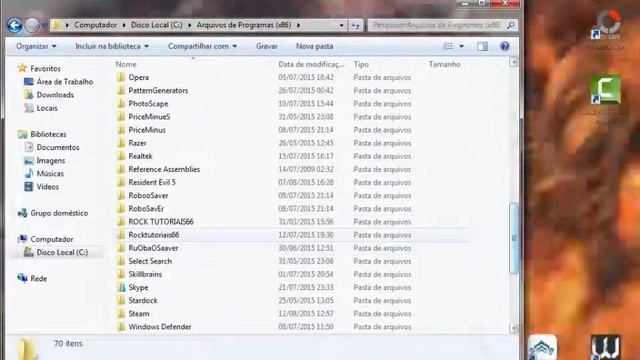
Task: Select the Opera folder icon
Action: 121,77
